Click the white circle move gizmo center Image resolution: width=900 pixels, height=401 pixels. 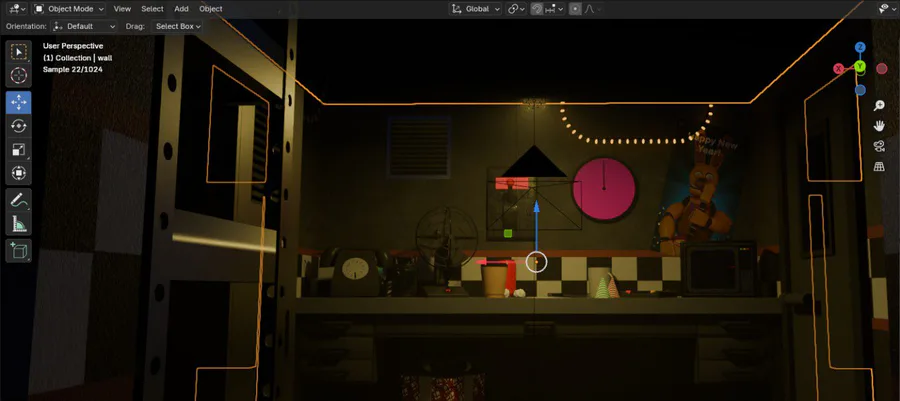(x=536, y=262)
